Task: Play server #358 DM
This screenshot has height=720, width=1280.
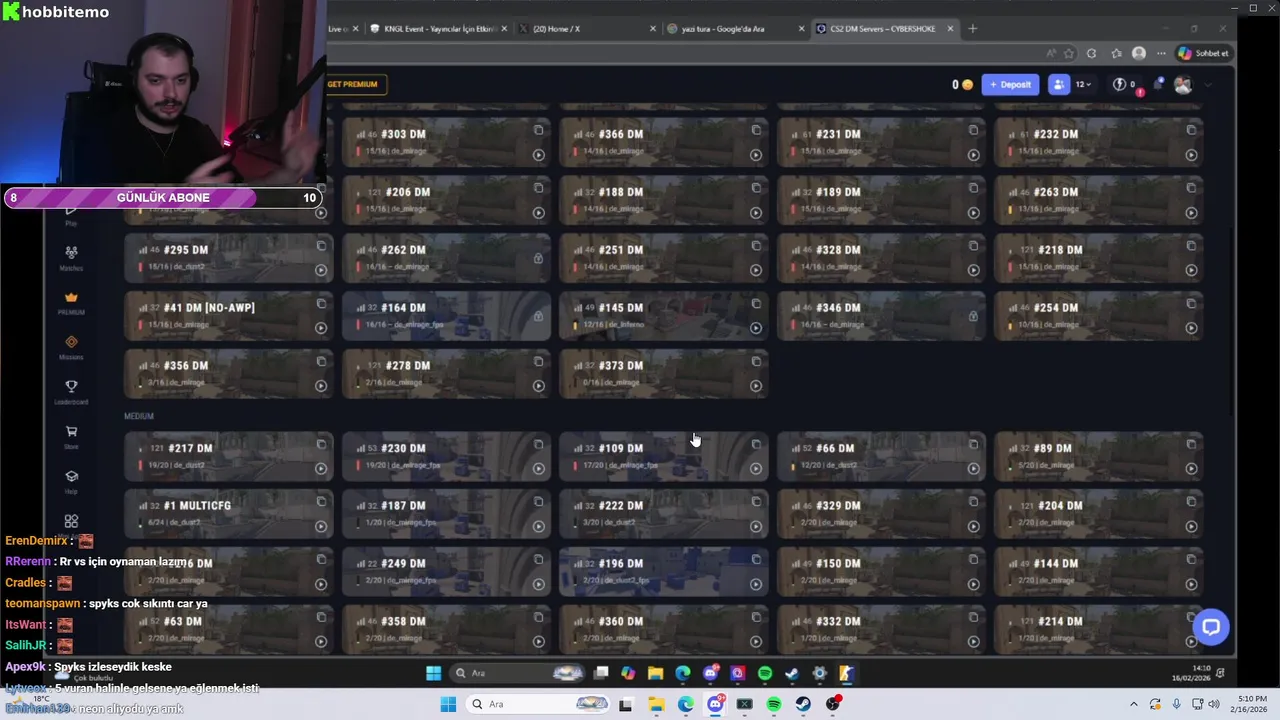Action: [538, 642]
